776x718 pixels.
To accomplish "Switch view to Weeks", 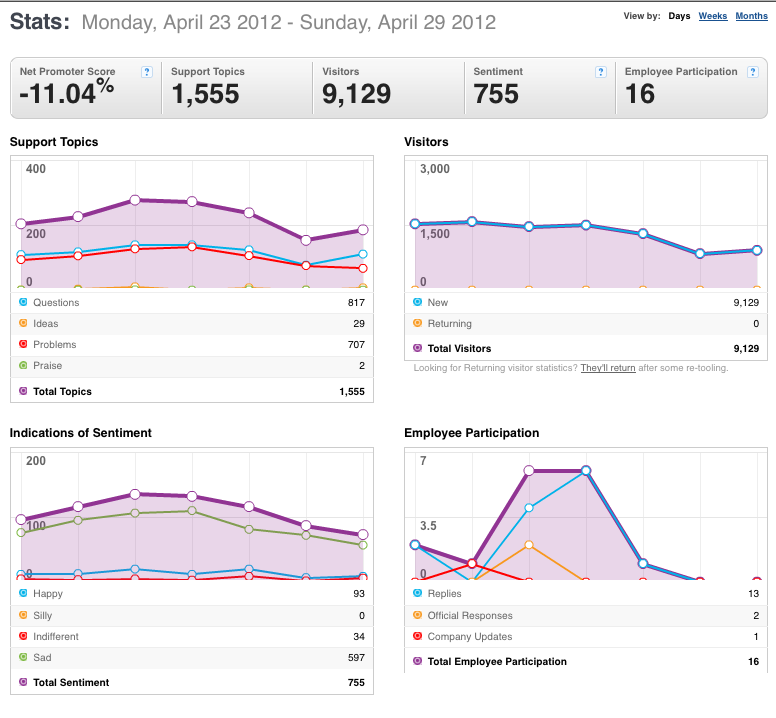I will coord(713,16).
